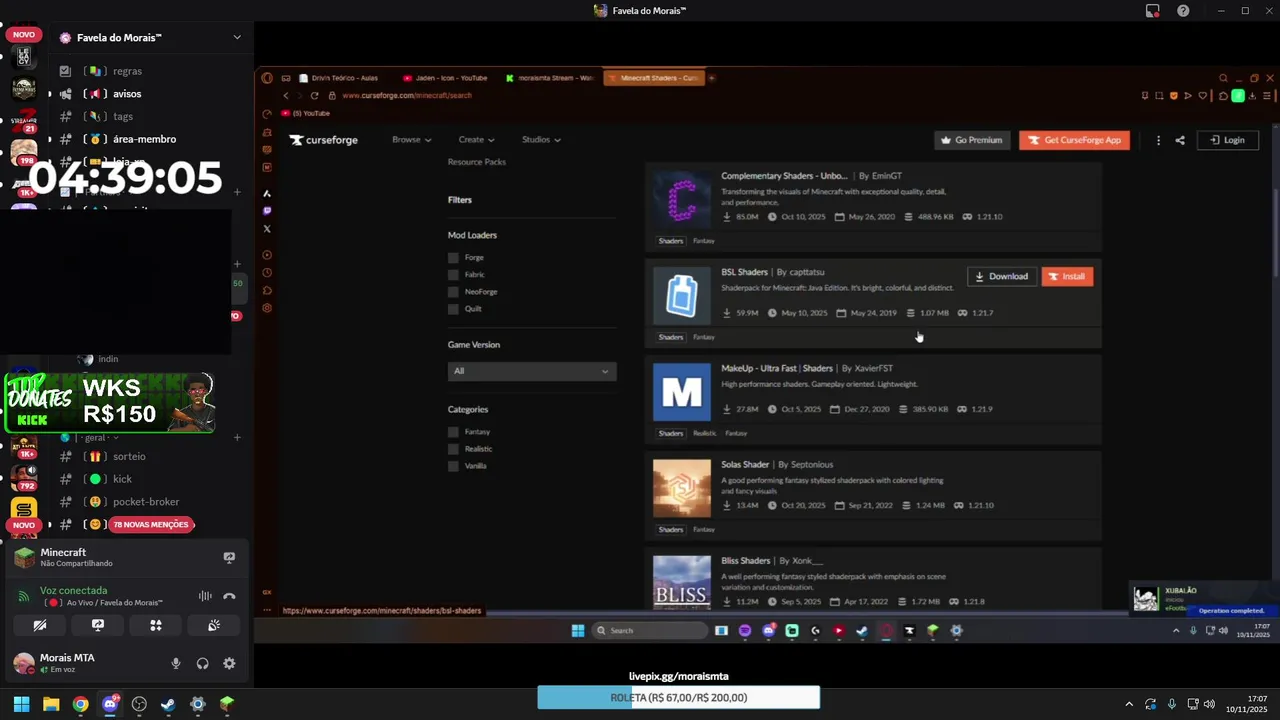Reload the browser page
This screenshot has width=1280, height=720.
[314, 95]
